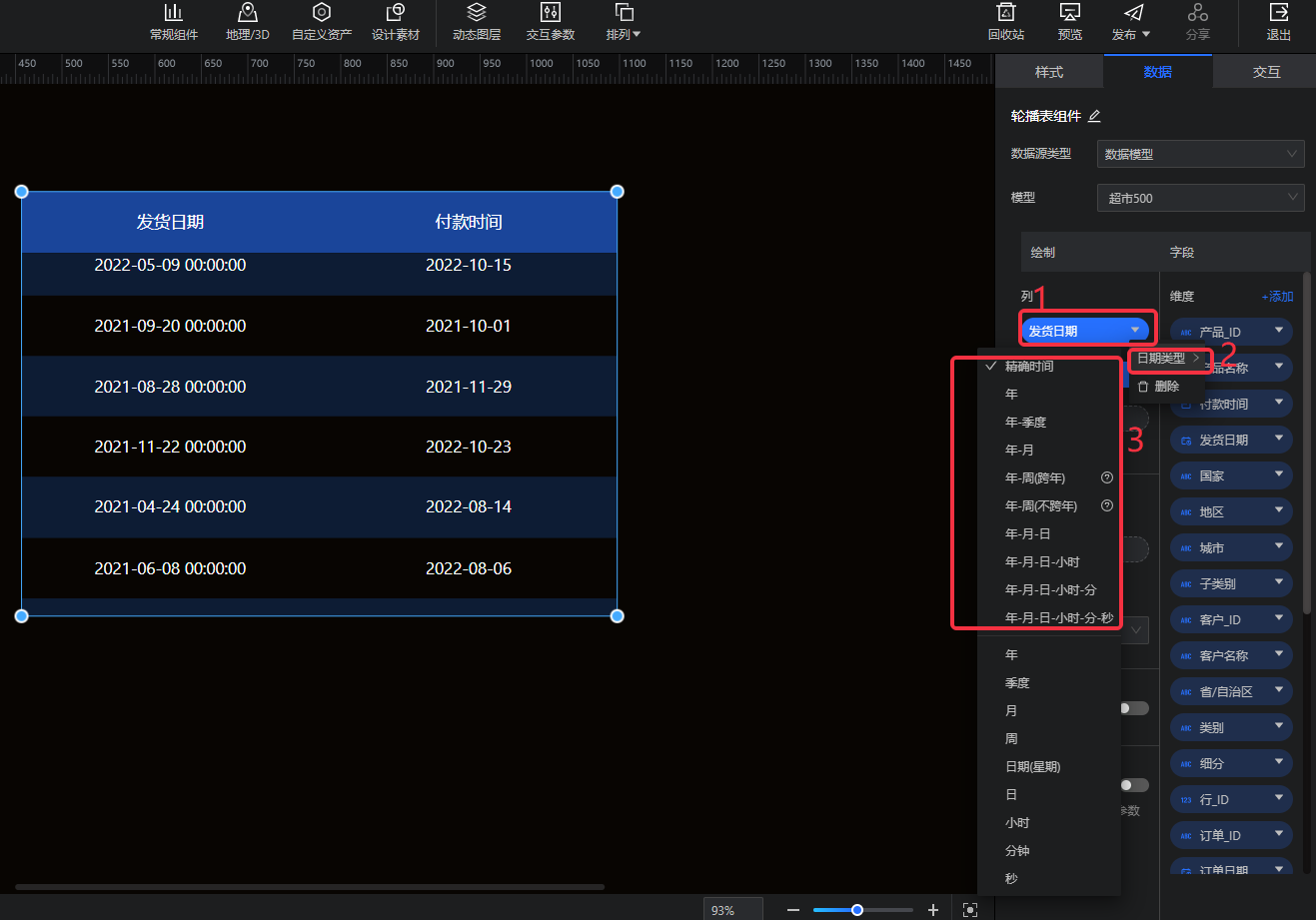This screenshot has width=1316, height=920.
Task: Open the 自定义资产 custom assets icon
Action: [x=321, y=14]
